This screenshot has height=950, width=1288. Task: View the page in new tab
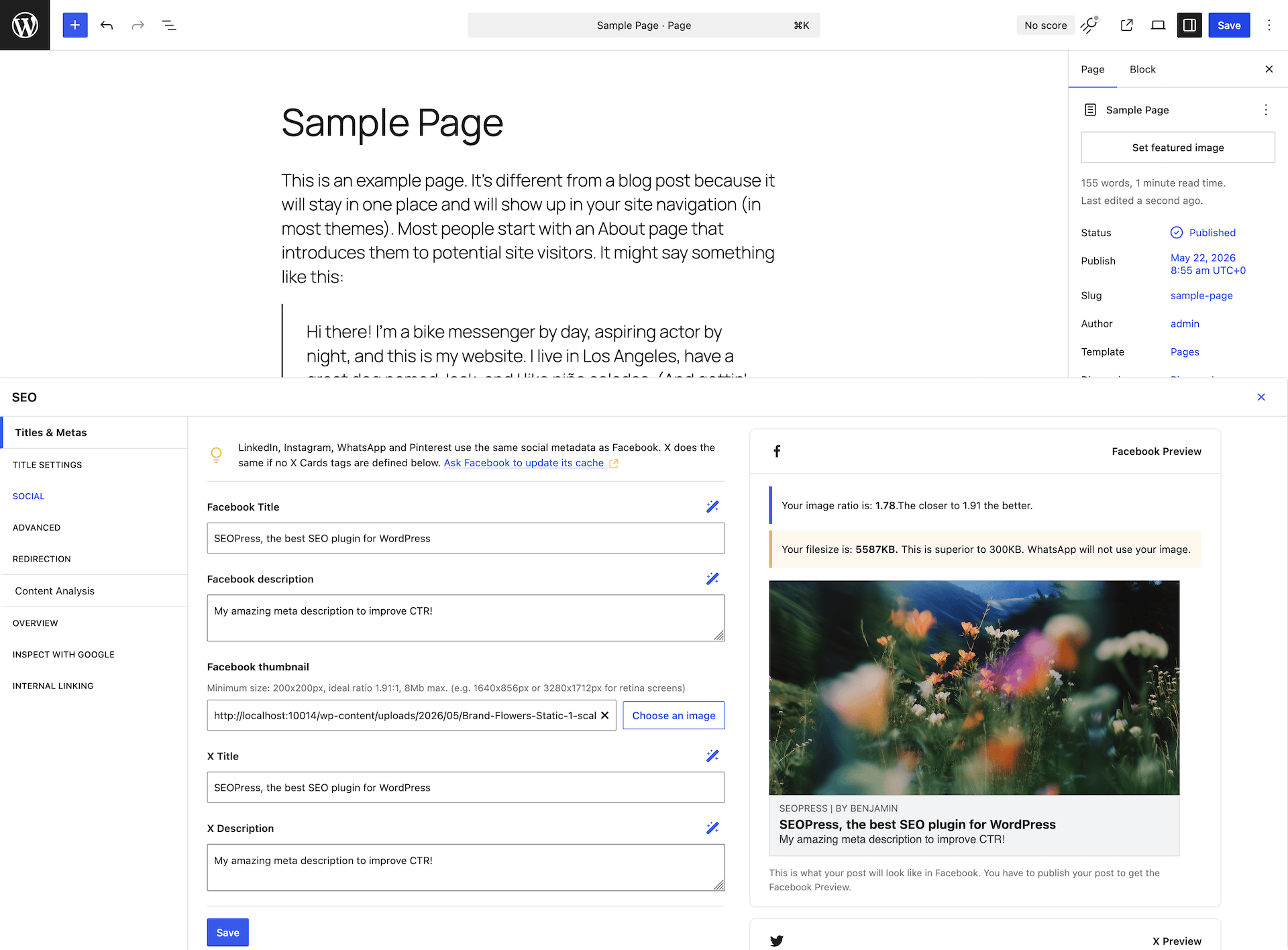(x=1127, y=25)
